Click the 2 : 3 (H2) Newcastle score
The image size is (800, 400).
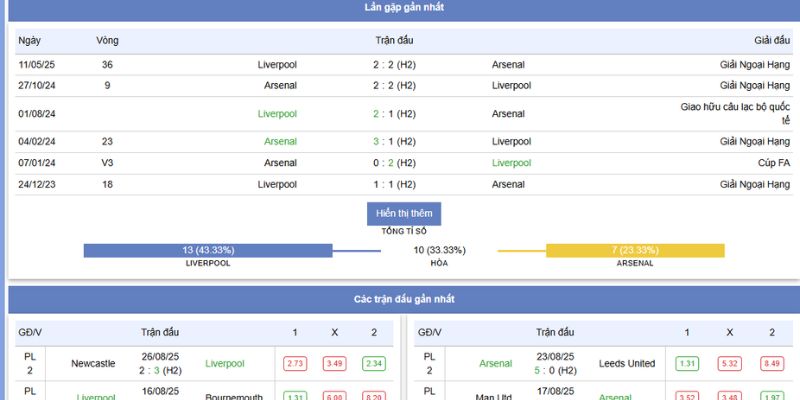point(162,370)
